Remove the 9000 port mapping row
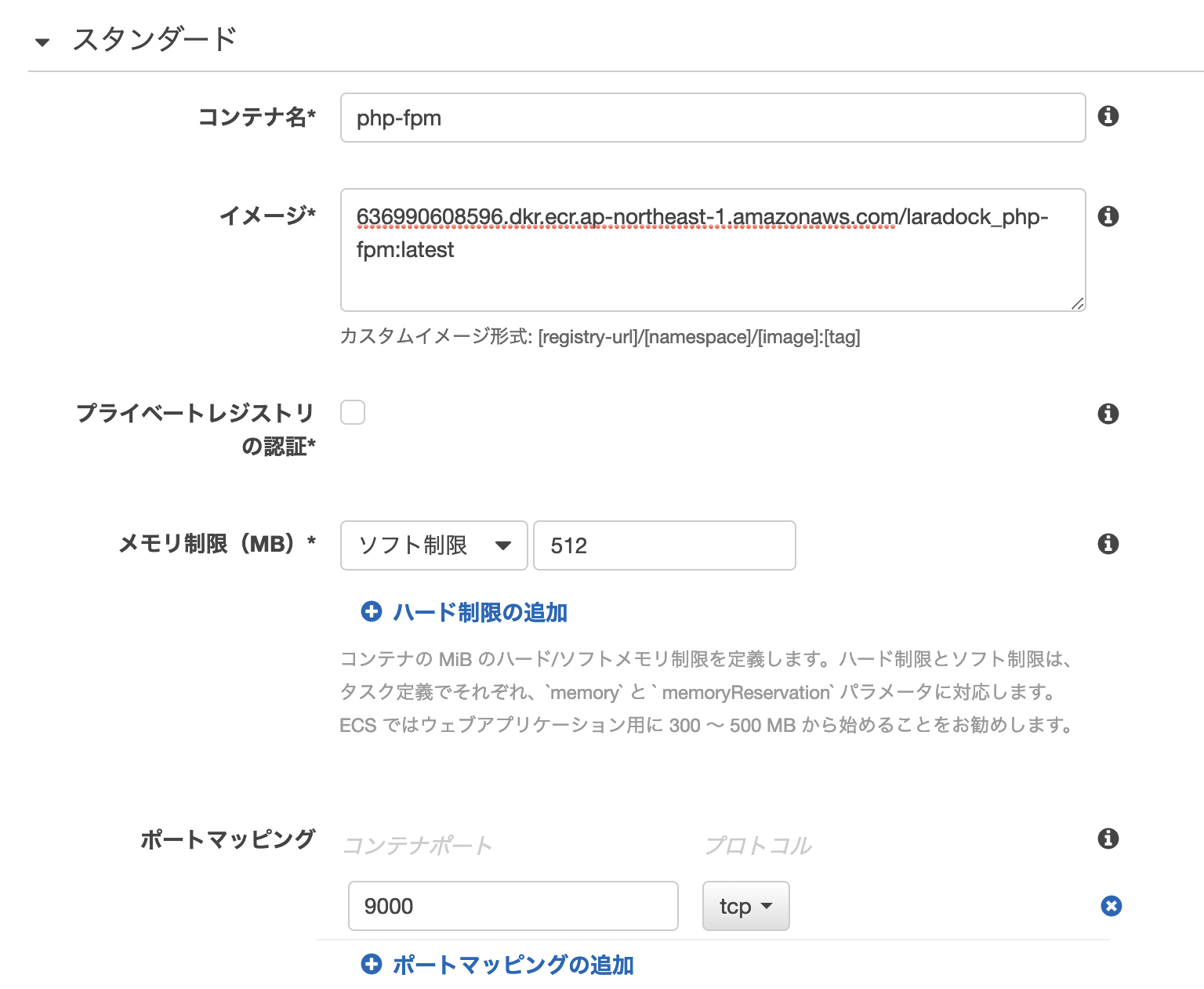Viewport: 1204px width, 989px height. 1111,906
